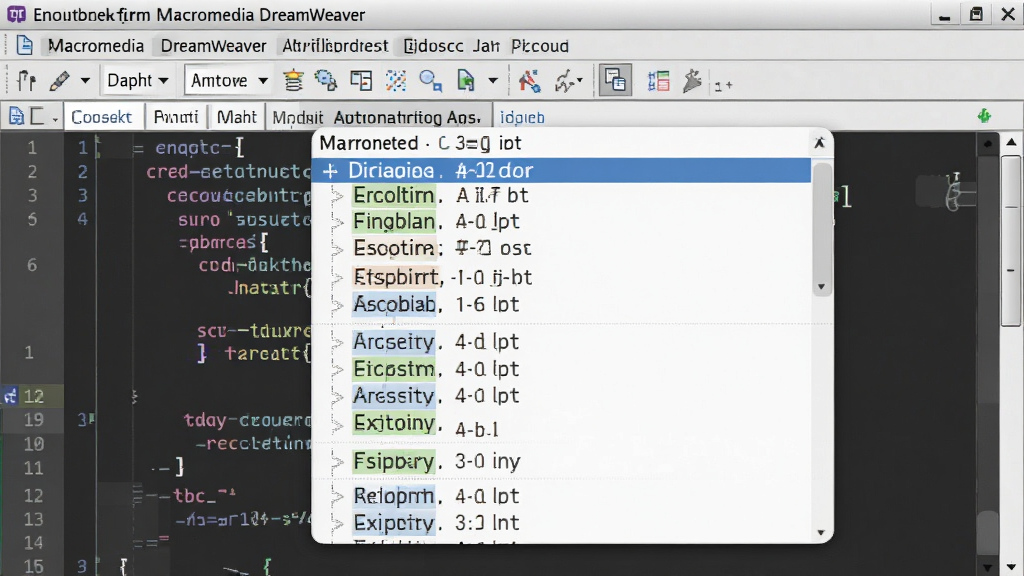The width and height of the screenshot is (1024, 576).
Task: Open the Macromedia menu
Action: click(95, 46)
